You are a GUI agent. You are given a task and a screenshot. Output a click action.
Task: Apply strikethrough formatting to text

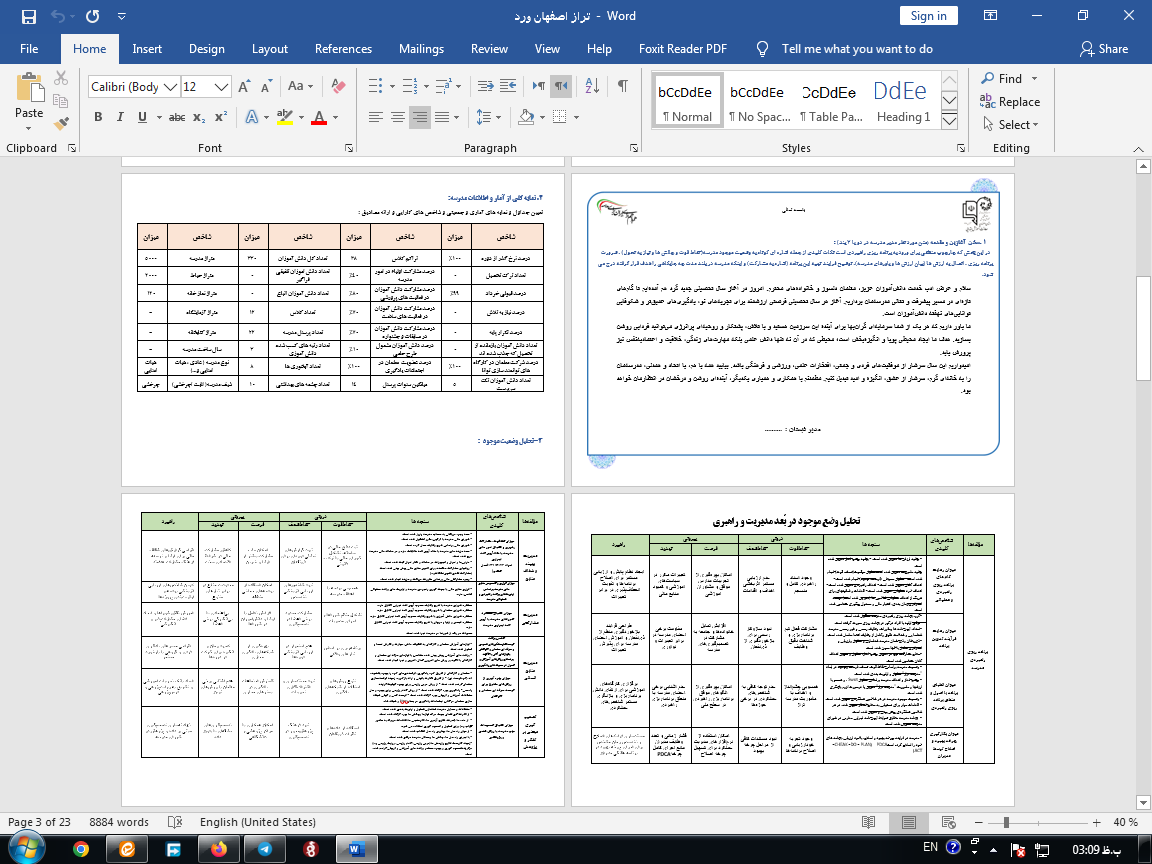177,117
